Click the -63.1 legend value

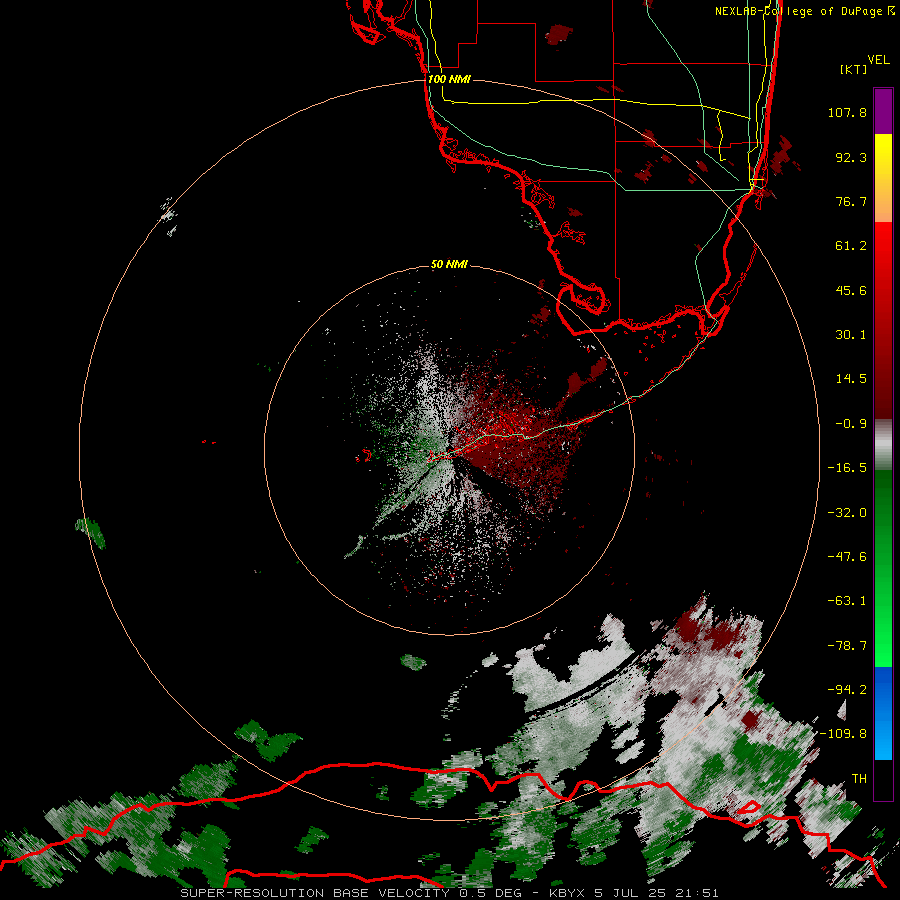tap(847, 601)
